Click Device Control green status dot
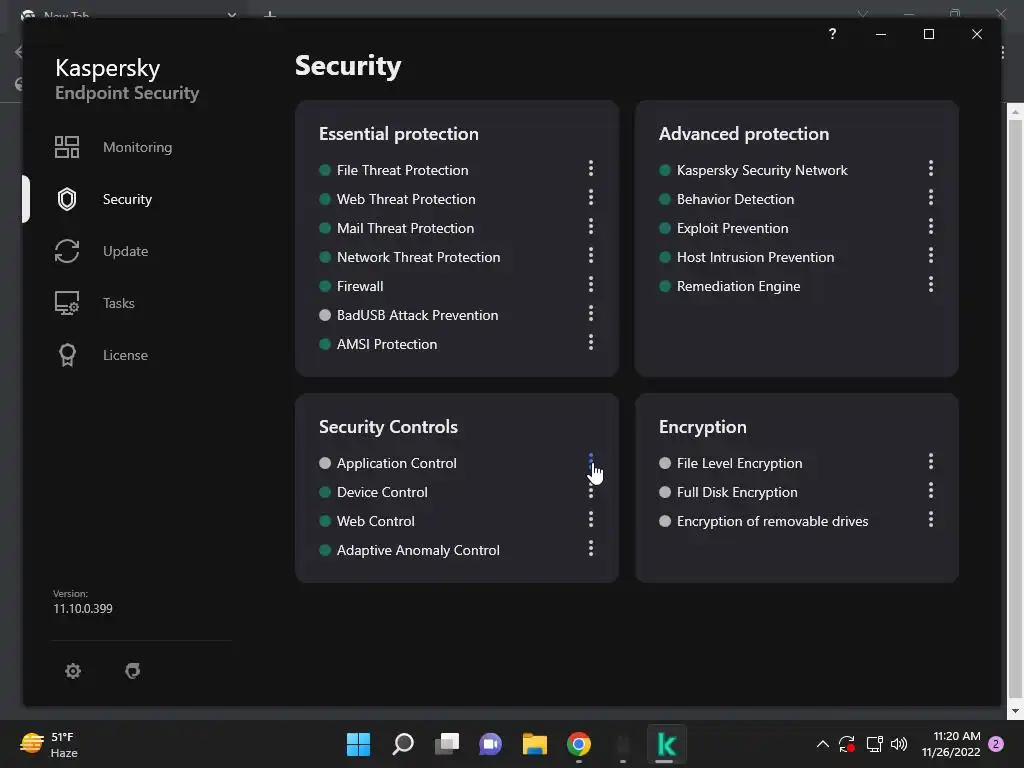Screen dimensions: 1024x768 pyautogui.click(x=325, y=492)
